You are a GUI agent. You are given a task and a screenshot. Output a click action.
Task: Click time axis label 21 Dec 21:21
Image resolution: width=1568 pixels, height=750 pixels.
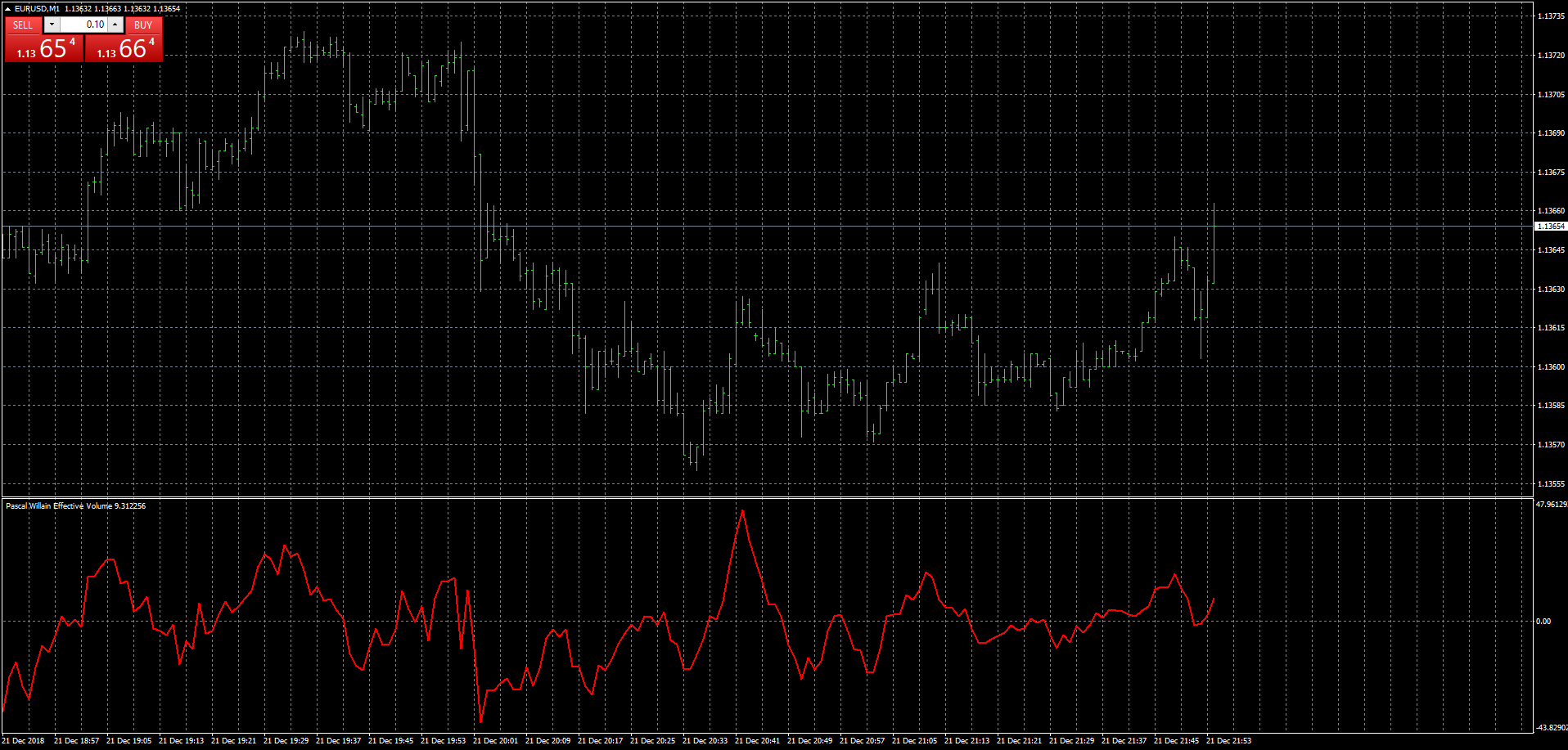coord(1019,741)
